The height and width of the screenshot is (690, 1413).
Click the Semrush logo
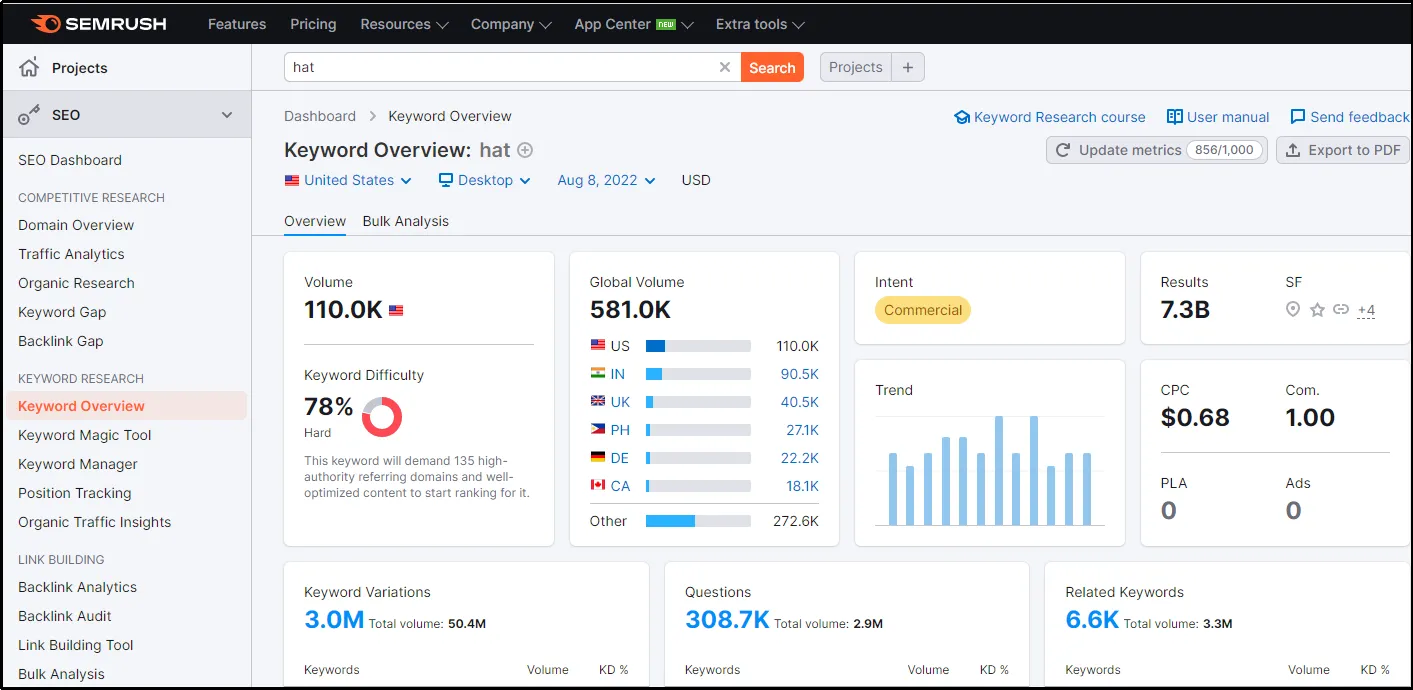tap(96, 23)
